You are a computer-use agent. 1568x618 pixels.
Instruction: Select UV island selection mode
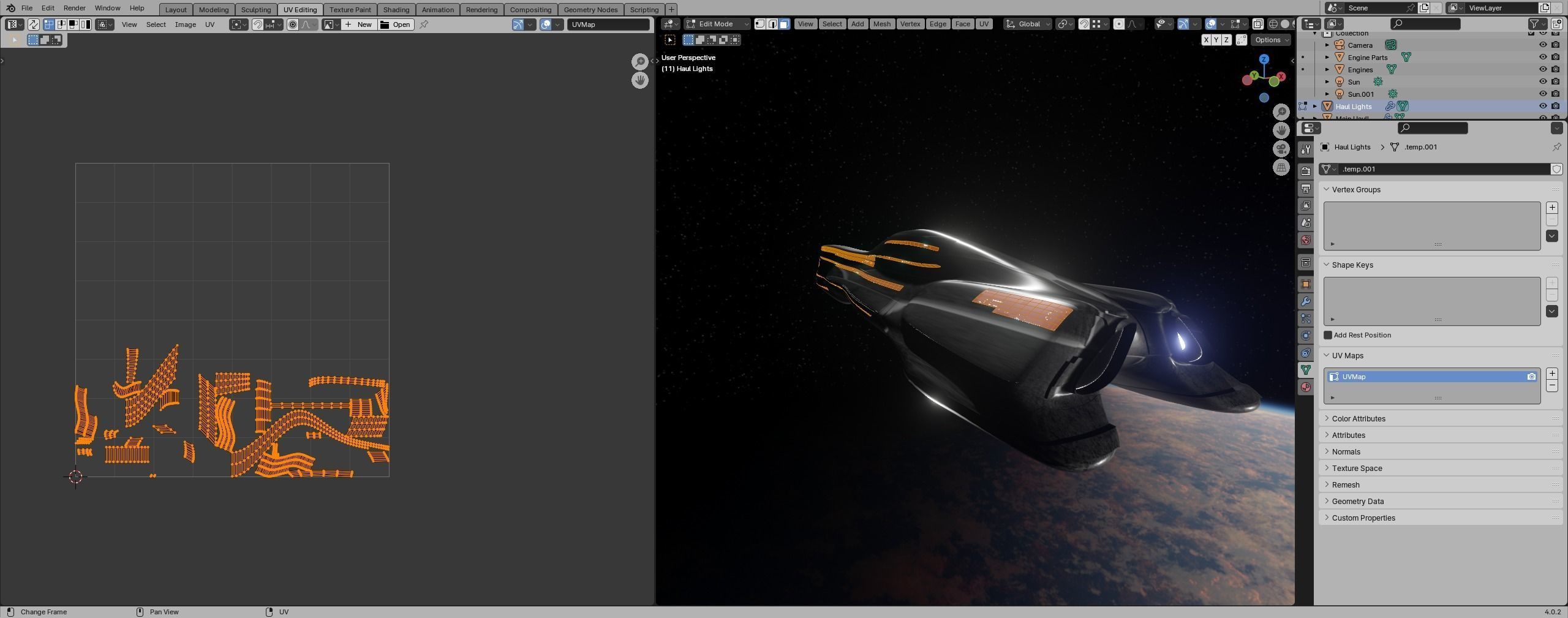85,24
